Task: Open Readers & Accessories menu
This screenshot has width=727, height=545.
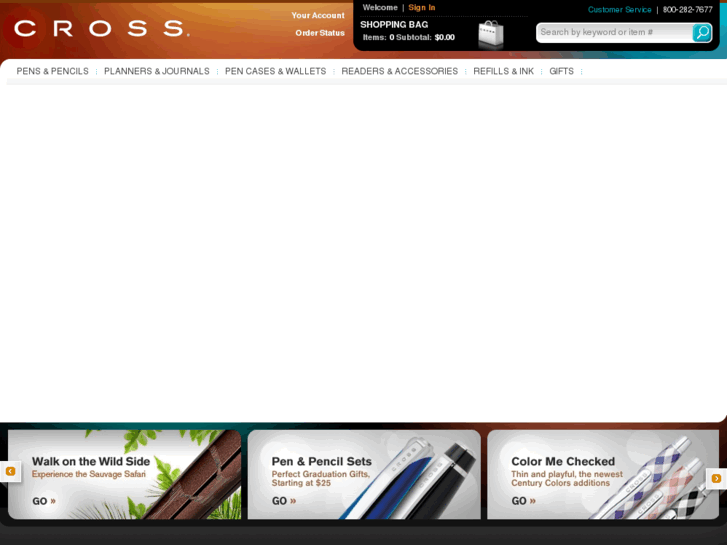Action: tap(400, 71)
